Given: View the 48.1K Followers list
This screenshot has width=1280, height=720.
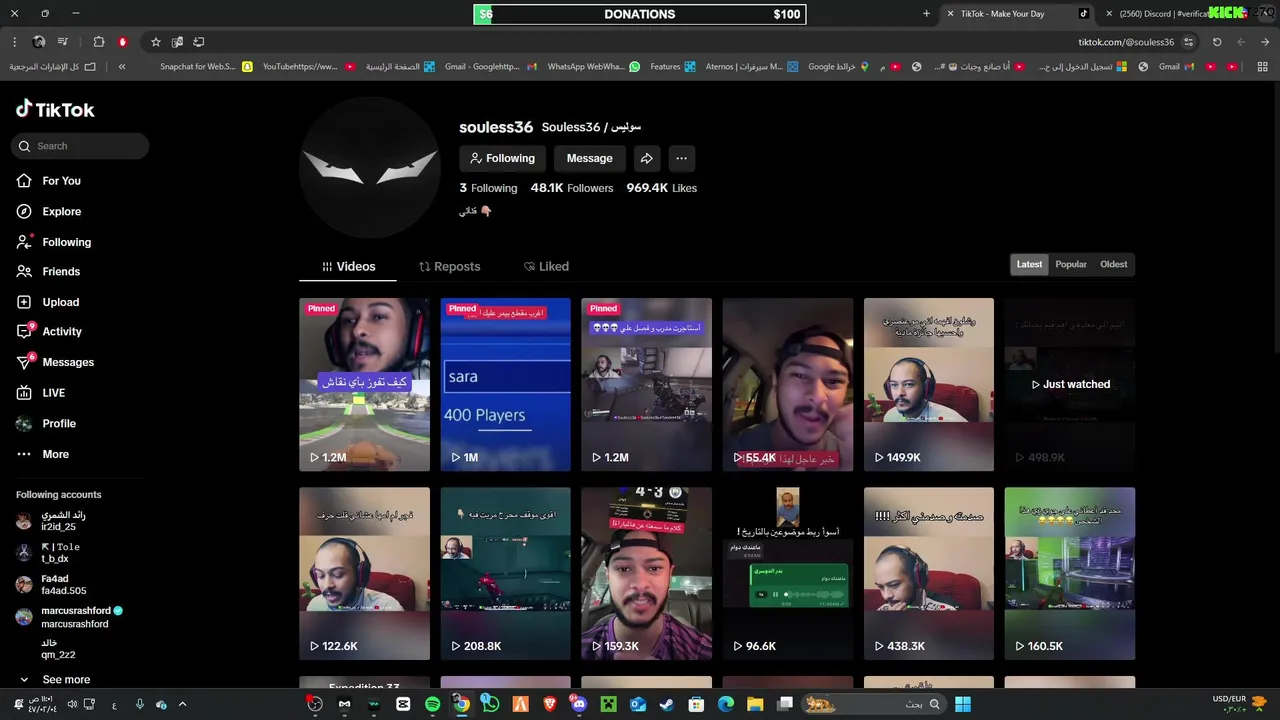Looking at the screenshot, I should coord(572,188).
